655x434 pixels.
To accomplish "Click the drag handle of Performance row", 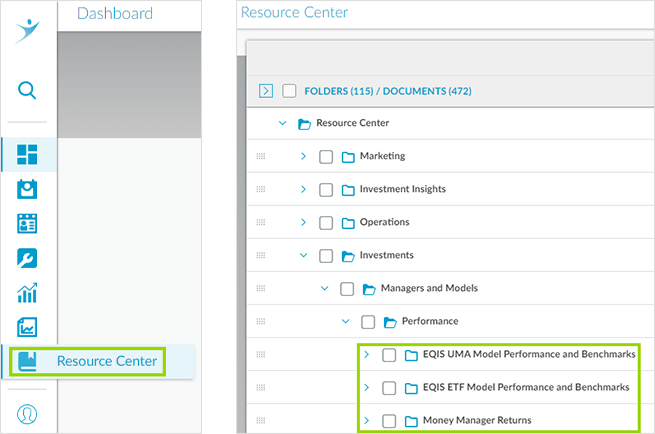I will pos(261,321).
